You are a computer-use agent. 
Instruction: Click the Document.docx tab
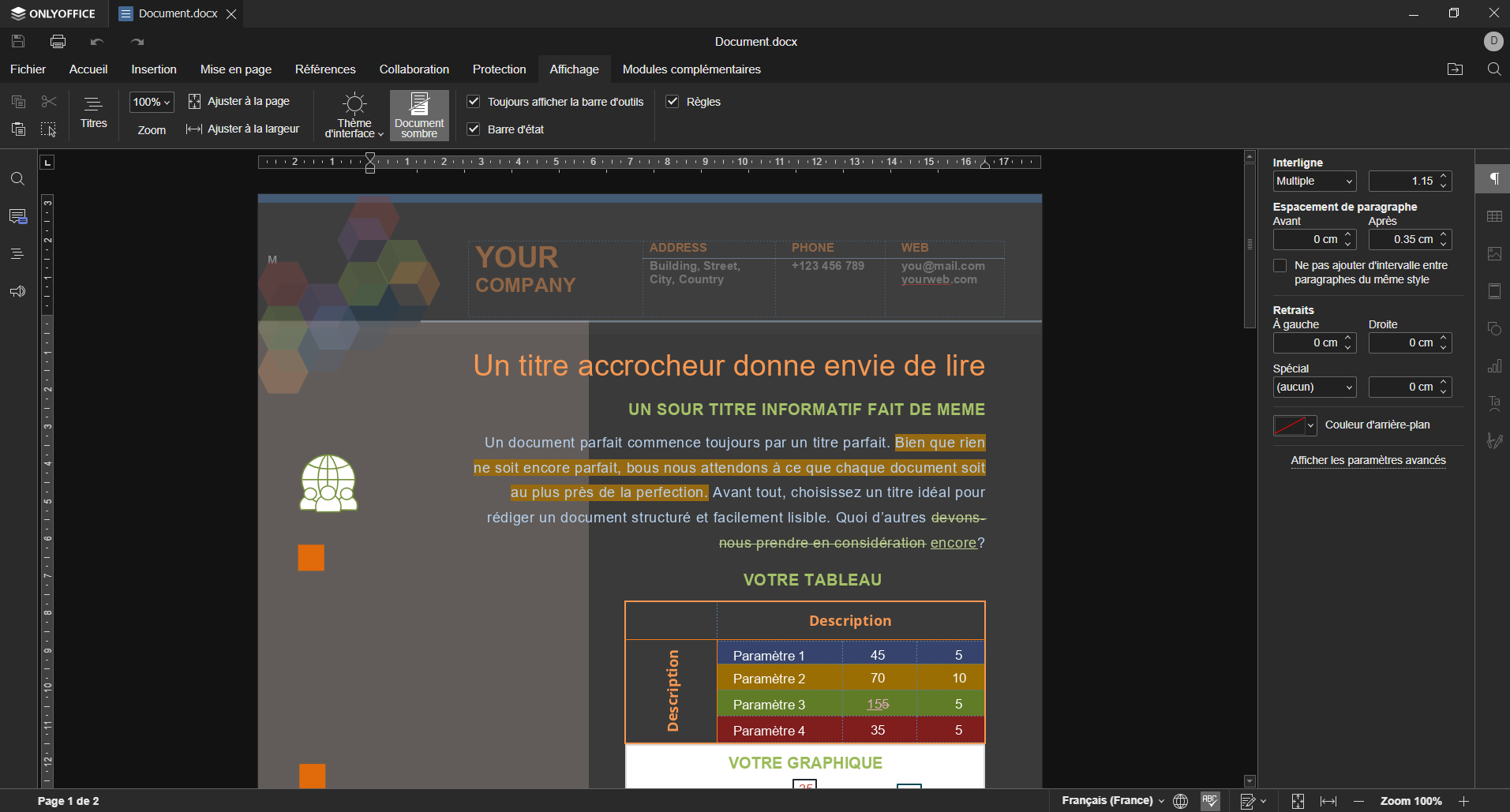178,13
